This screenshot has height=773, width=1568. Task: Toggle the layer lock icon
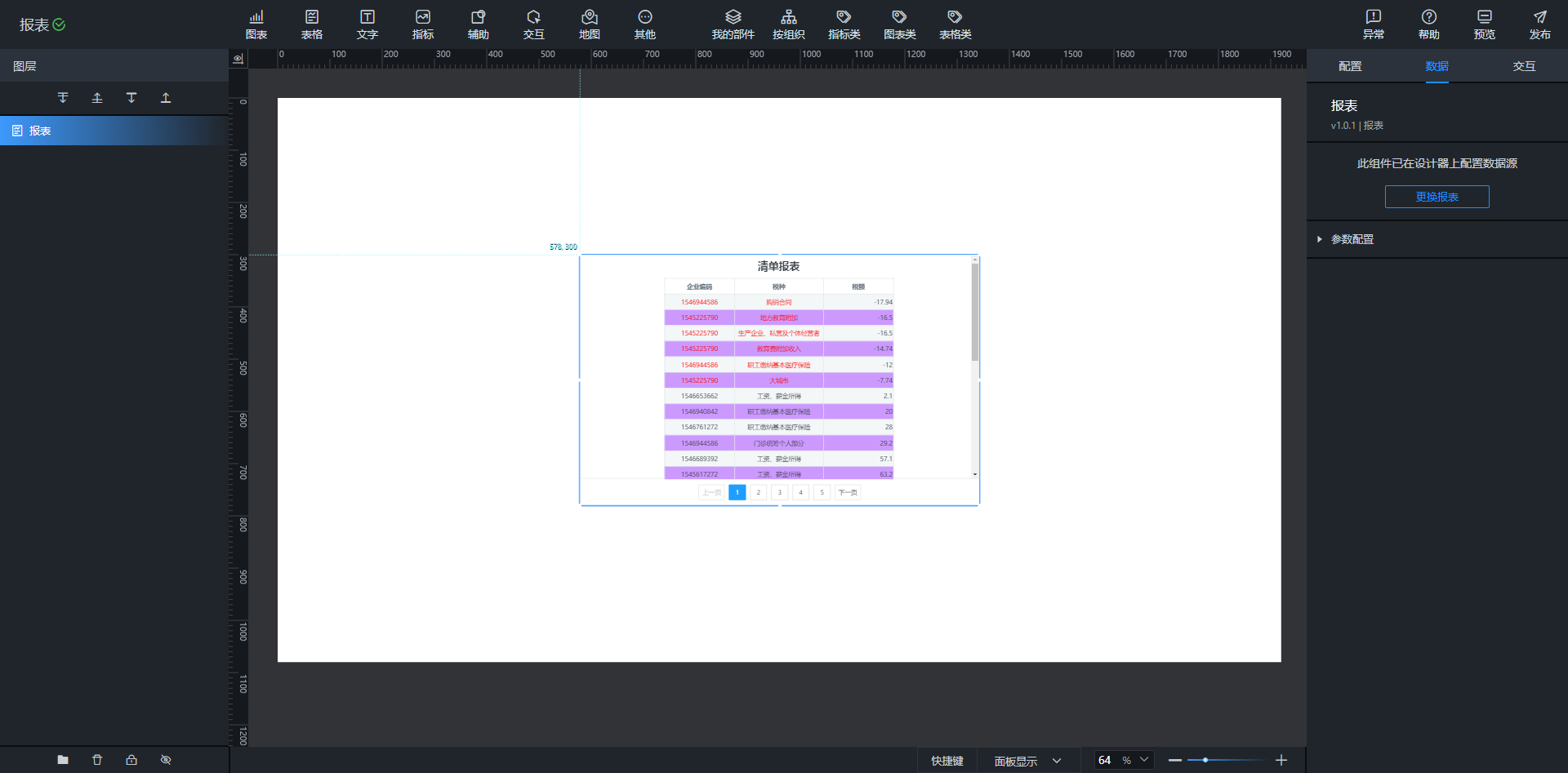coord(131,760)
